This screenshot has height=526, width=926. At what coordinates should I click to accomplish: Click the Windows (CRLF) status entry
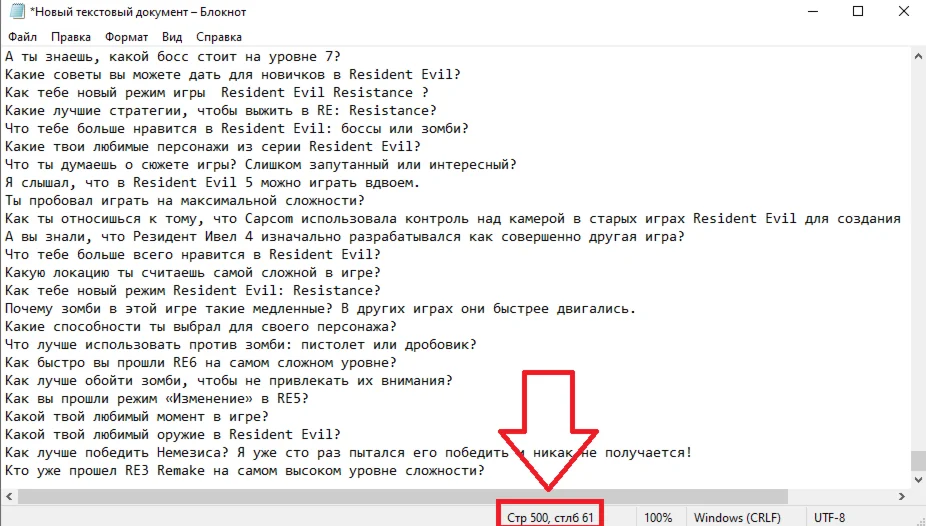(737, 518)
